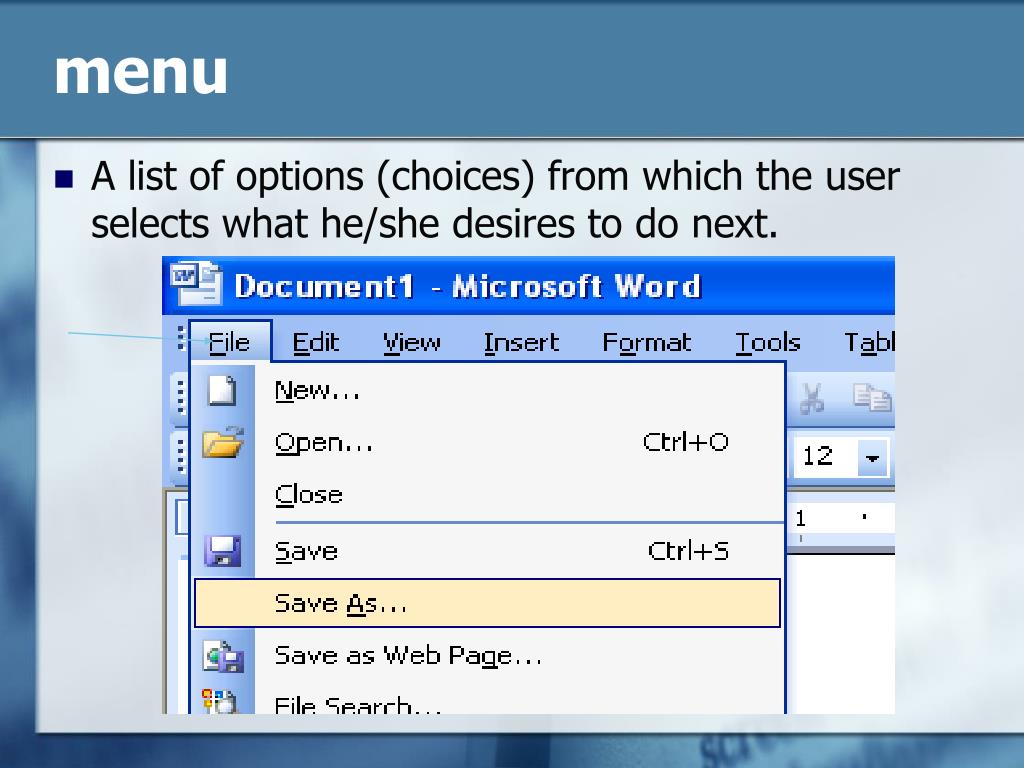1024x768 pixels.
Task: Click the horizontal ruler at mark 1
Action: [x=801, y=519]
